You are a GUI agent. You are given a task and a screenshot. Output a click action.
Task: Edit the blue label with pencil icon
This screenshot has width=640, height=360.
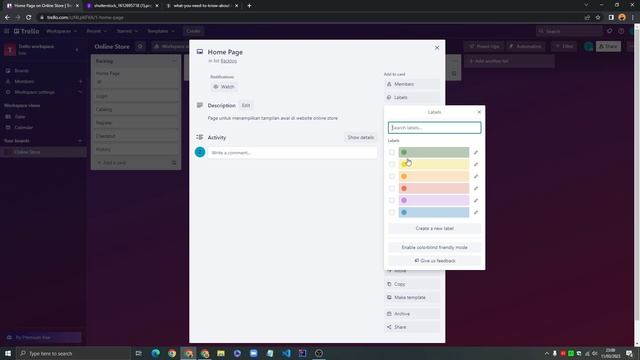click(476, 212)
